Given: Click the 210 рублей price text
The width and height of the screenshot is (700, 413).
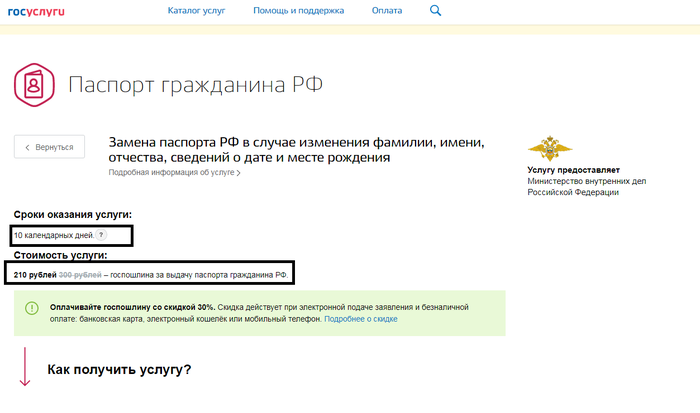Looking at the screenshot, I should click(35, 273).
